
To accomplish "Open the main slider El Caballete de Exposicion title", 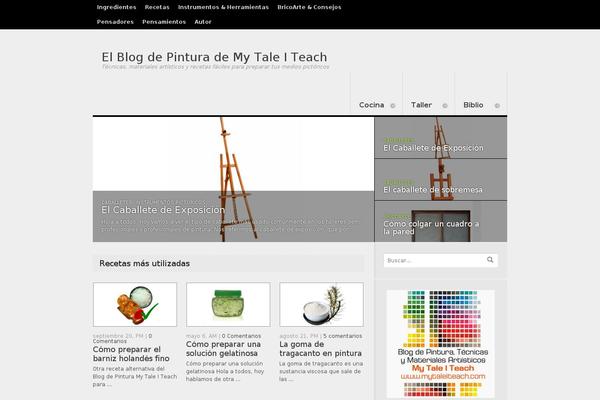I will point(163,210).
